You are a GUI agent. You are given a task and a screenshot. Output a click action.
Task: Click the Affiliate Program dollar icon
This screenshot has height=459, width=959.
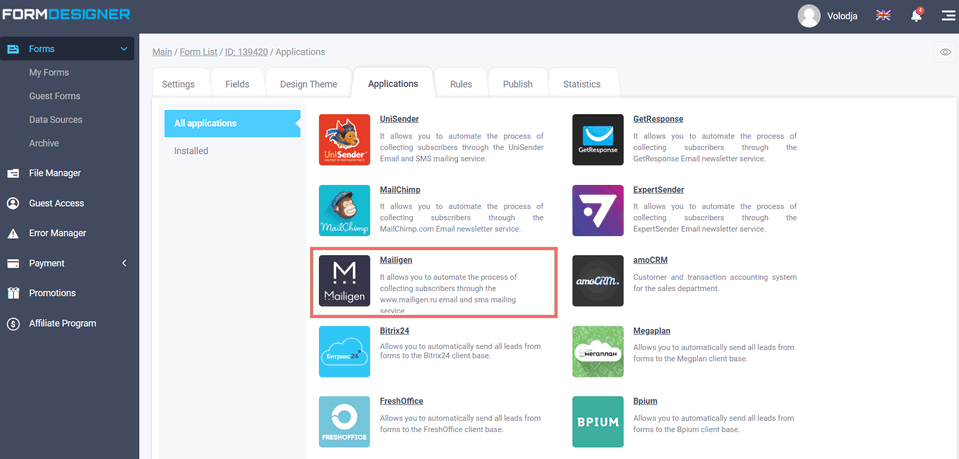click(x=13, y=323)
